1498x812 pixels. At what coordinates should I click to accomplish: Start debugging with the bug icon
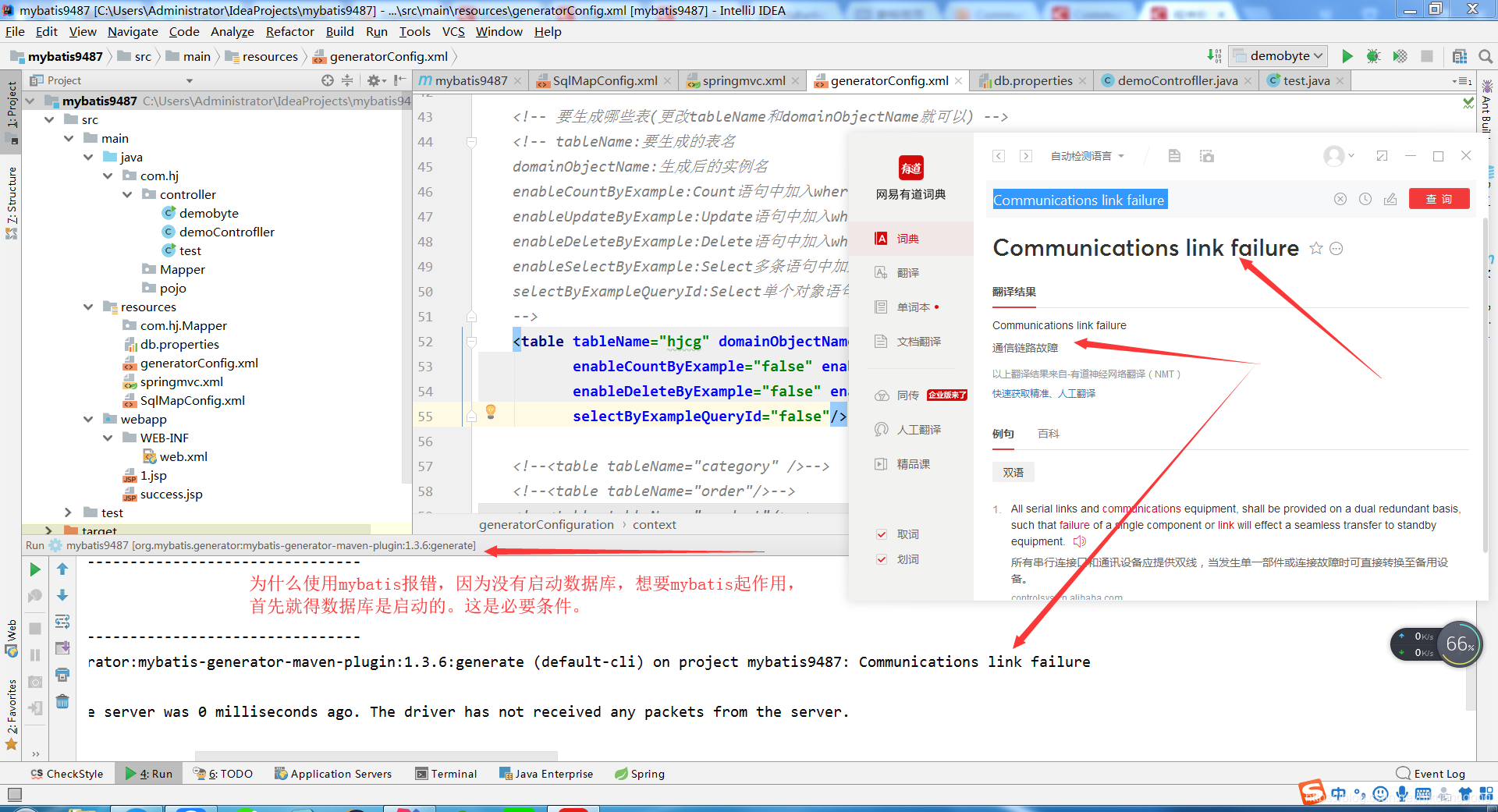[1373, 56]
